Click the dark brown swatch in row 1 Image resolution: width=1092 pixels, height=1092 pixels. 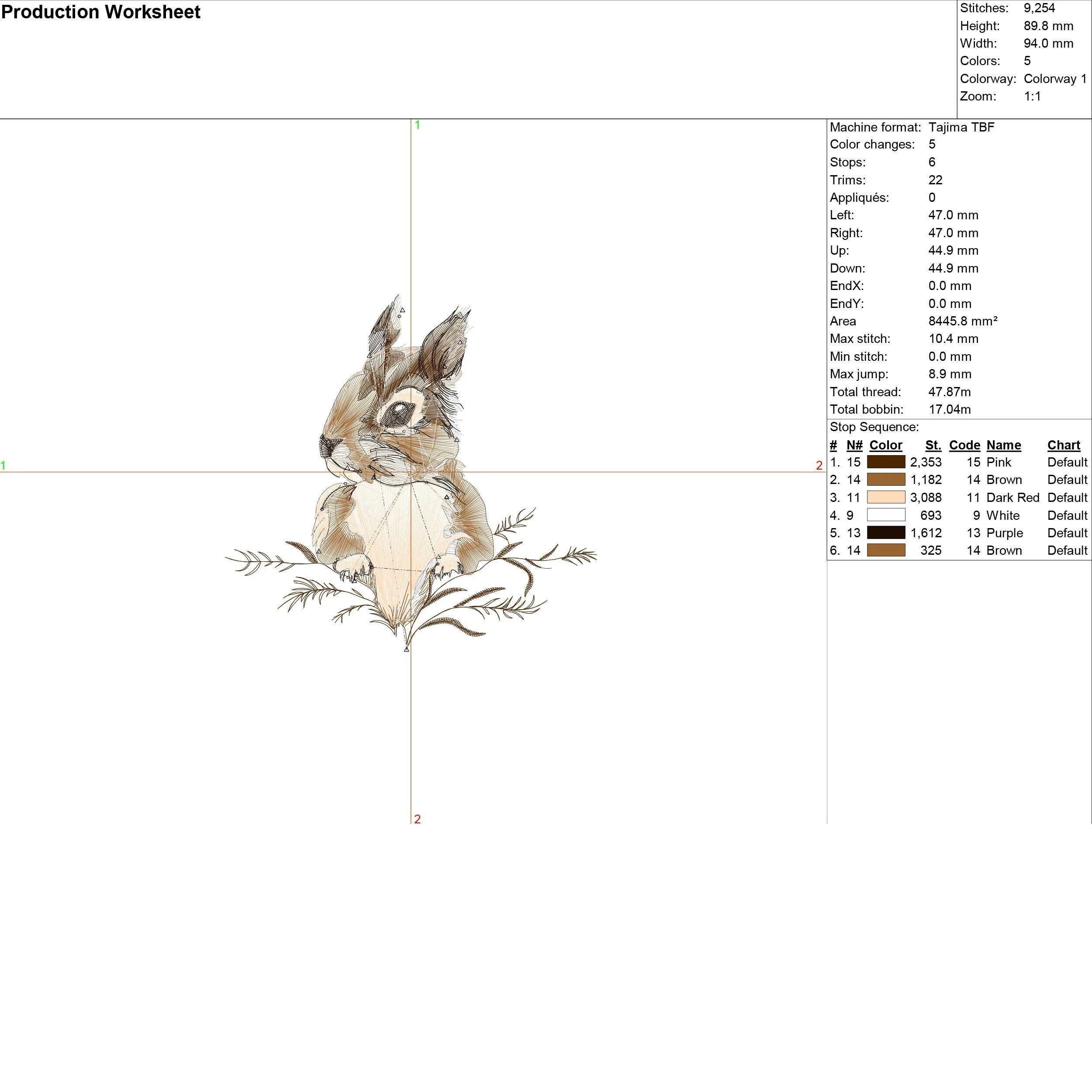coord(886,462)
